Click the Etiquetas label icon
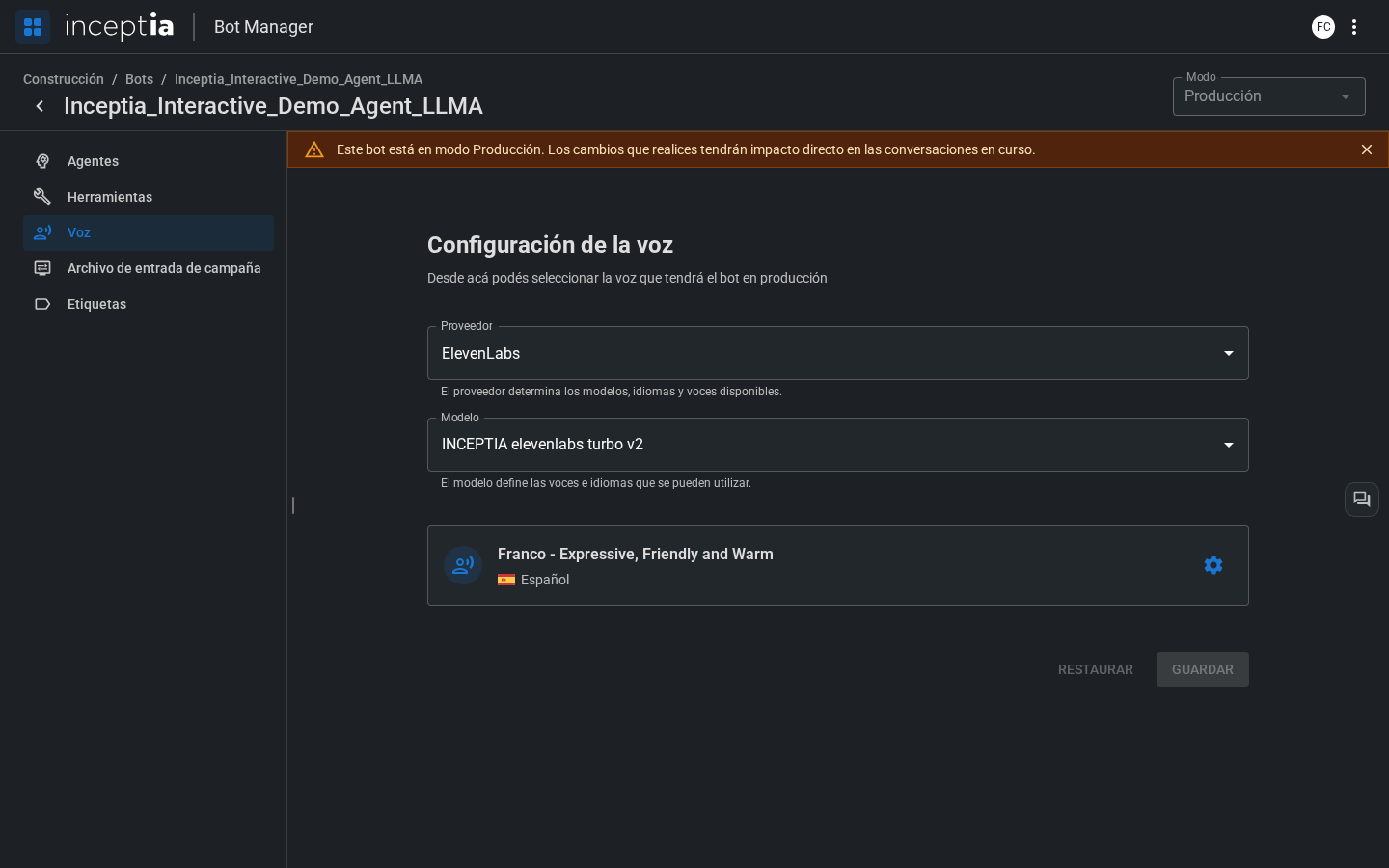This screenshot has width=1389, height=868. tap(42, 304)
